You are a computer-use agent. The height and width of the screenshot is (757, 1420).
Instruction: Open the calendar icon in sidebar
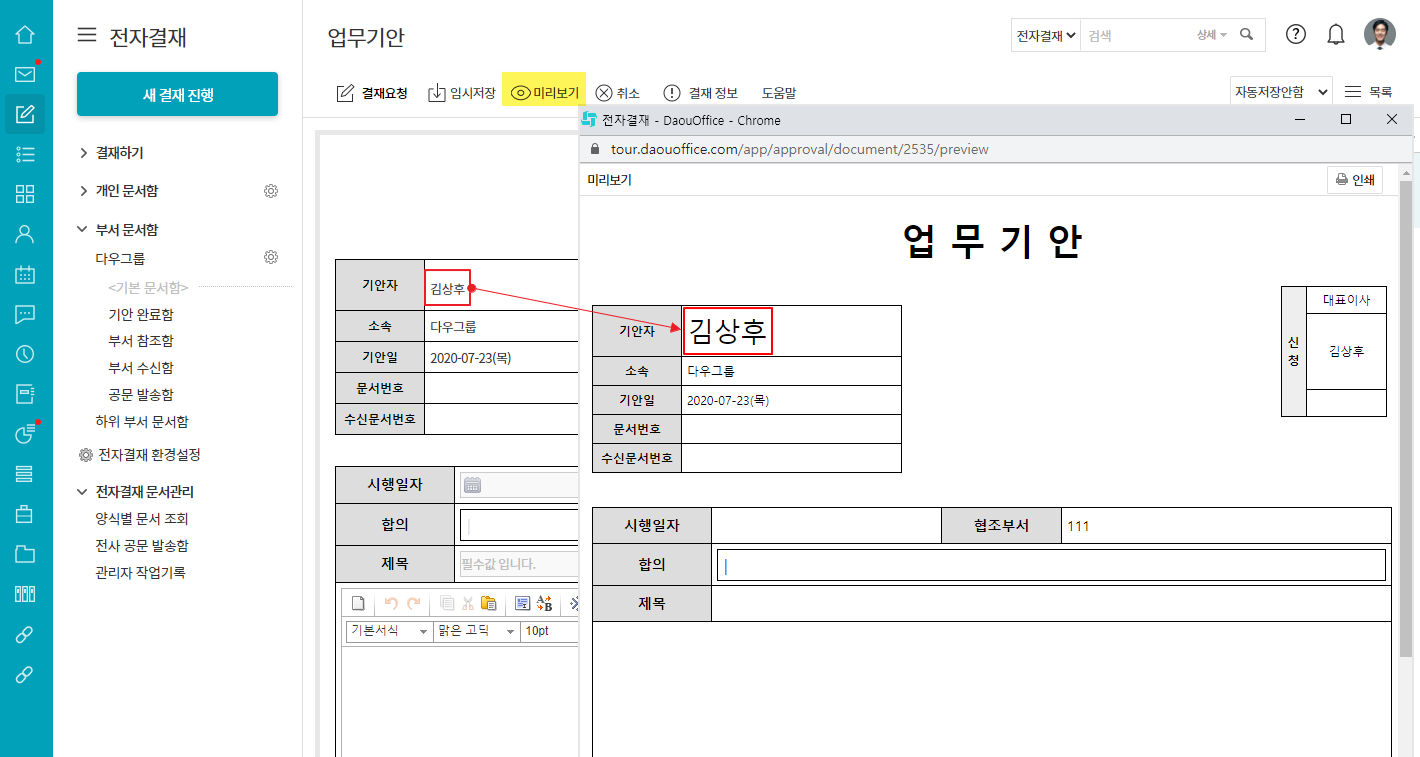pyautogui.click(x=25, y=274)
